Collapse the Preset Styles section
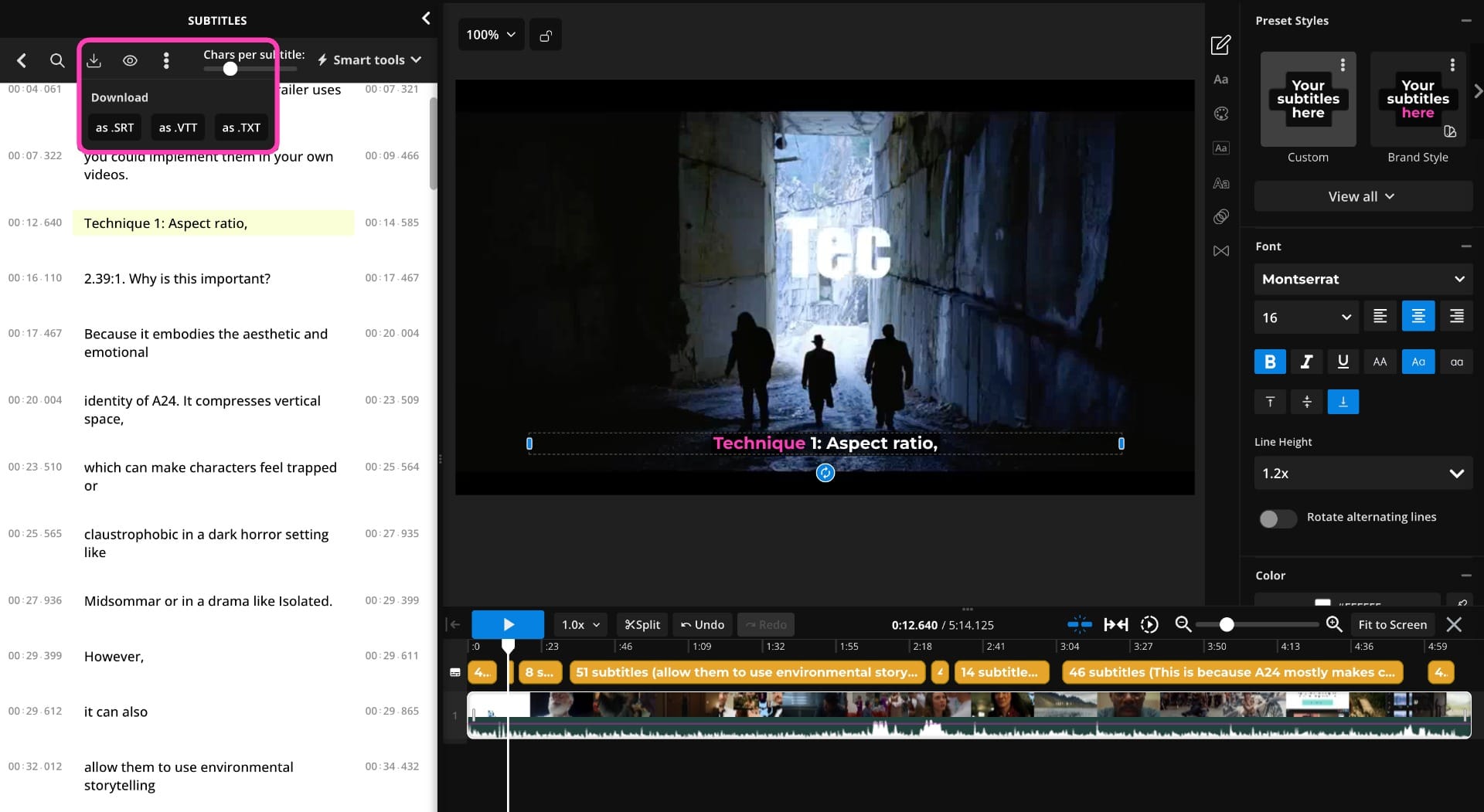The height and width of the screenshot is (812, 1484). click(x=1466, y=21)
